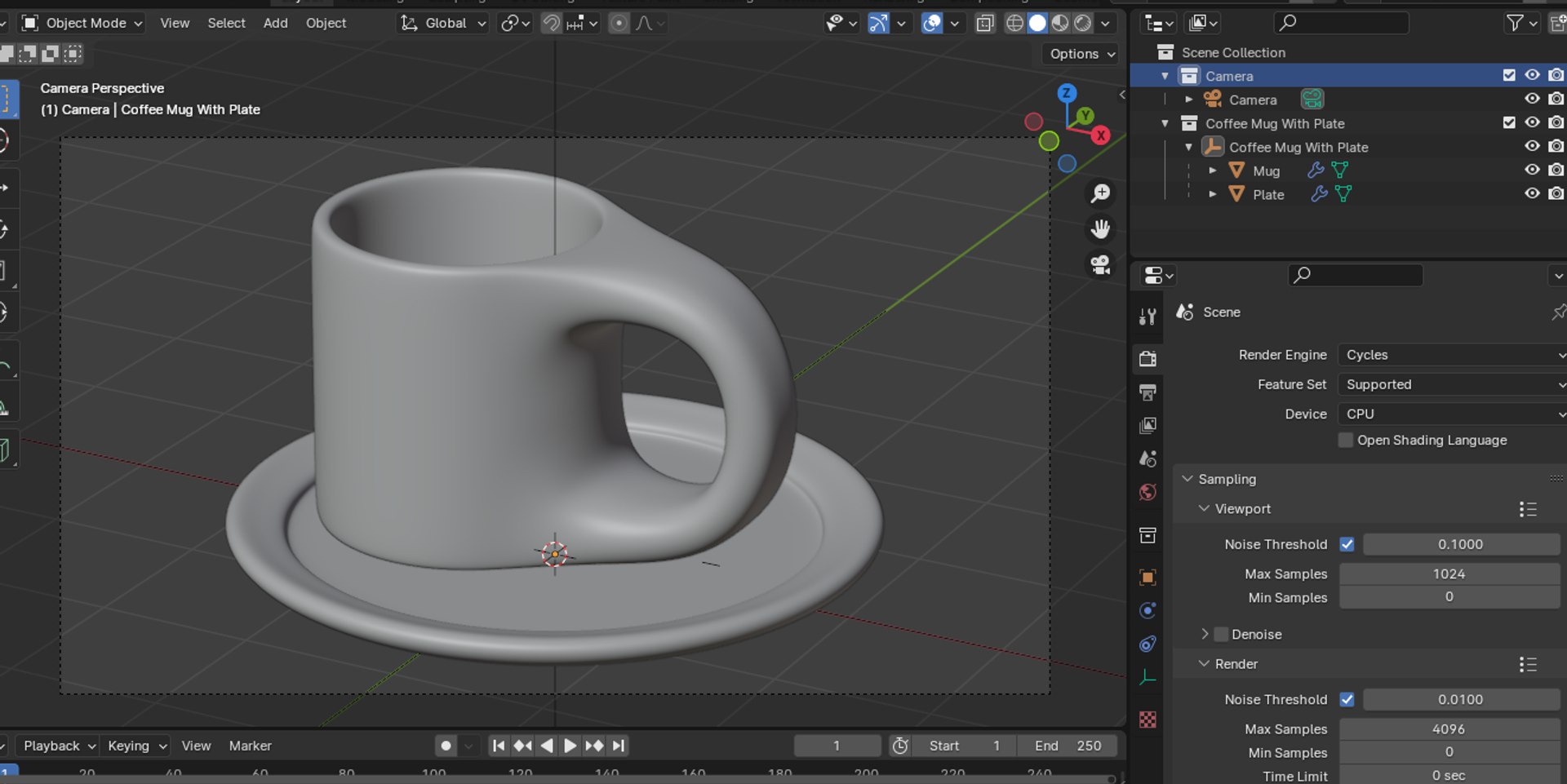Click the pan view hand icon

(x=1100, y=228)
